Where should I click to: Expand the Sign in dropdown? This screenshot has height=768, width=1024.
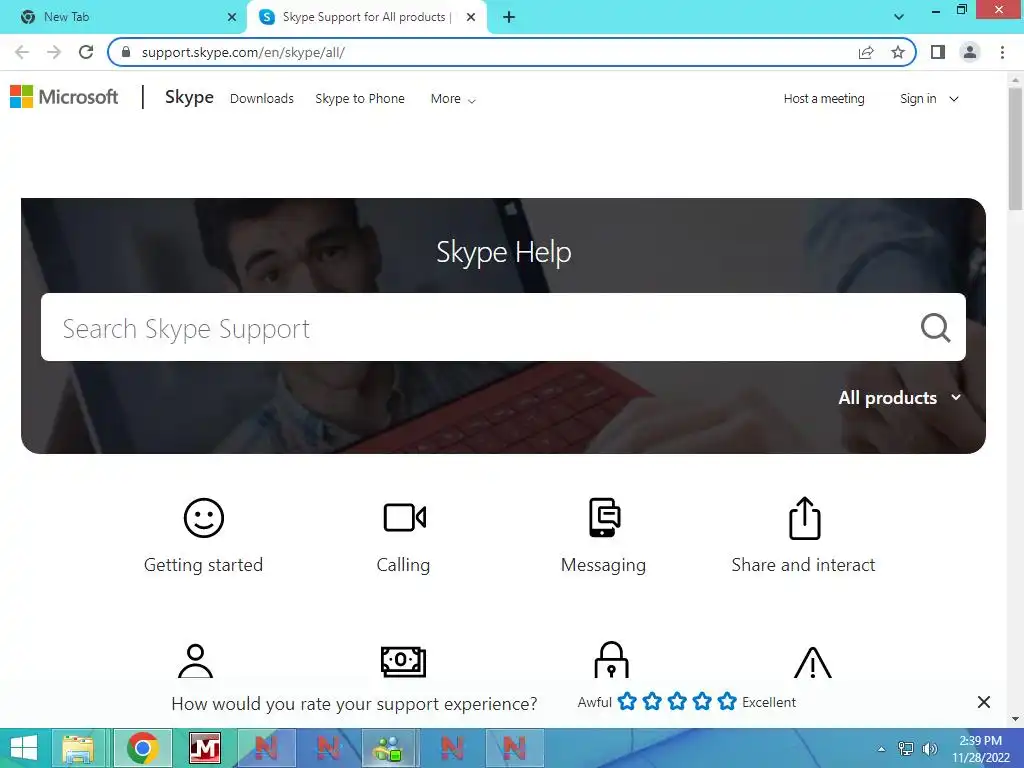[929, 99]
